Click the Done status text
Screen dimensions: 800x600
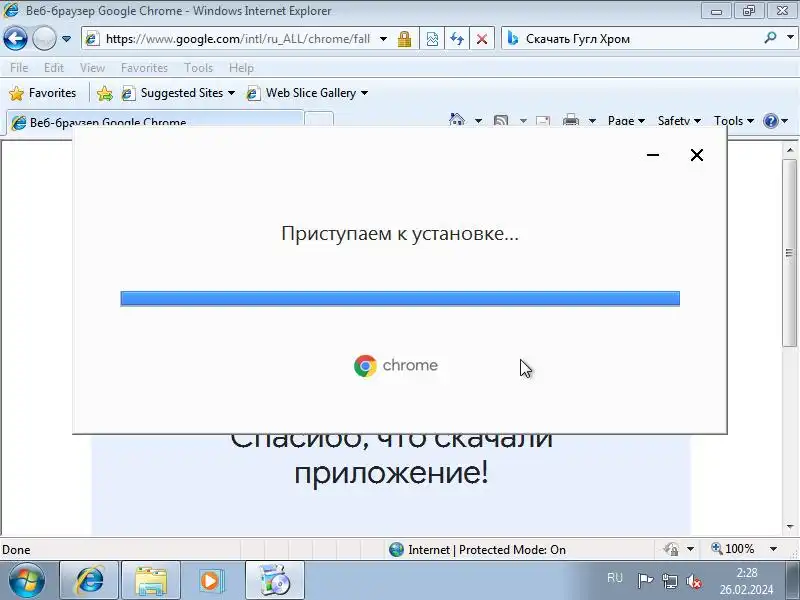16,549
